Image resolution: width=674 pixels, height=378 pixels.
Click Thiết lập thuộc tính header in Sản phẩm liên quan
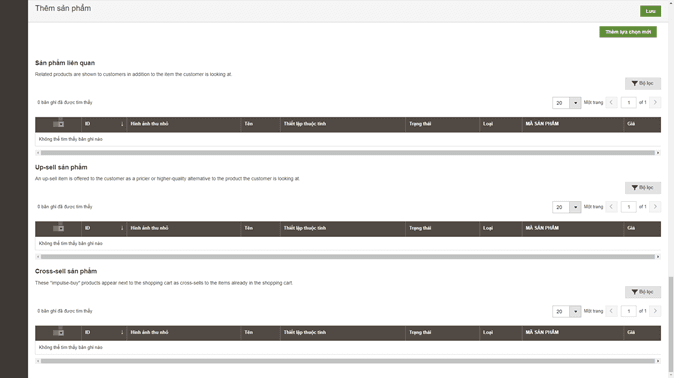[343, 124]
